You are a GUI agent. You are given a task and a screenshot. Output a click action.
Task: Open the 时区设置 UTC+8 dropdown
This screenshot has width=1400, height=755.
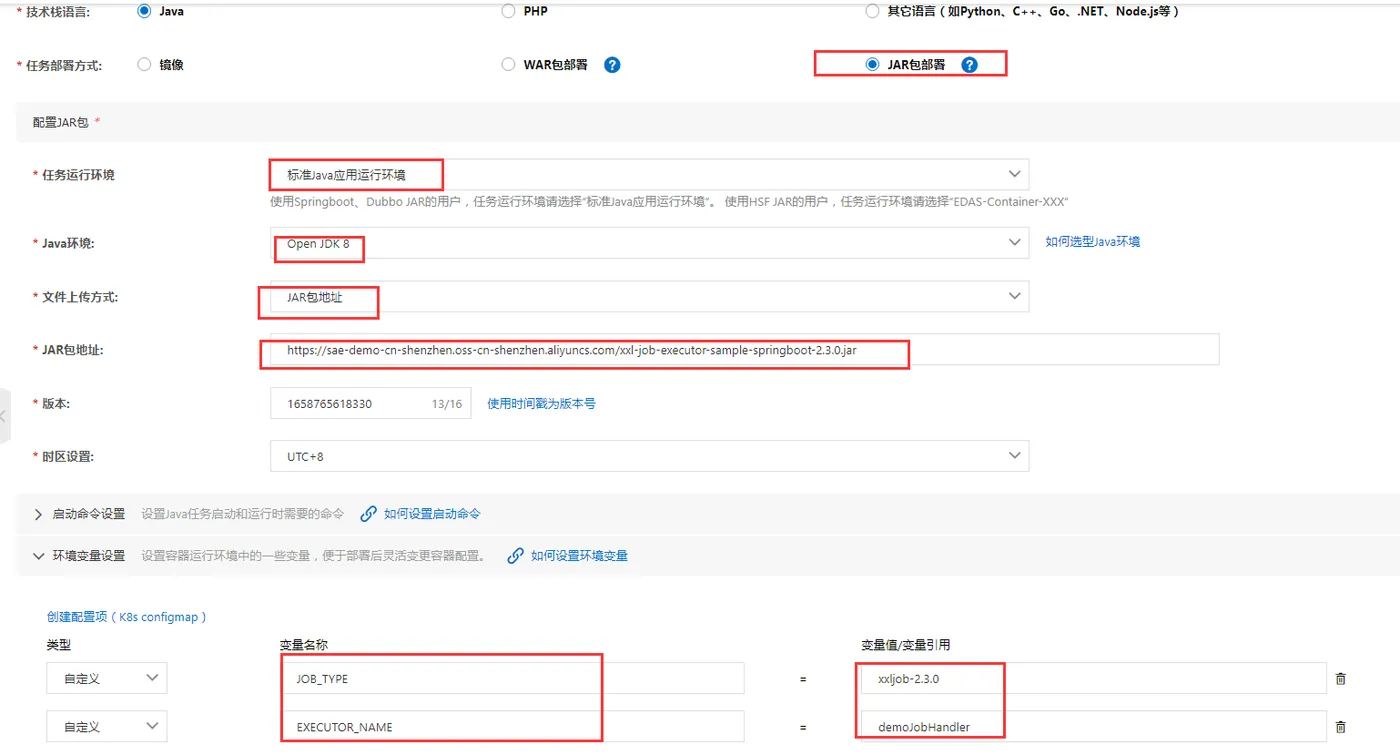(650, 456)
